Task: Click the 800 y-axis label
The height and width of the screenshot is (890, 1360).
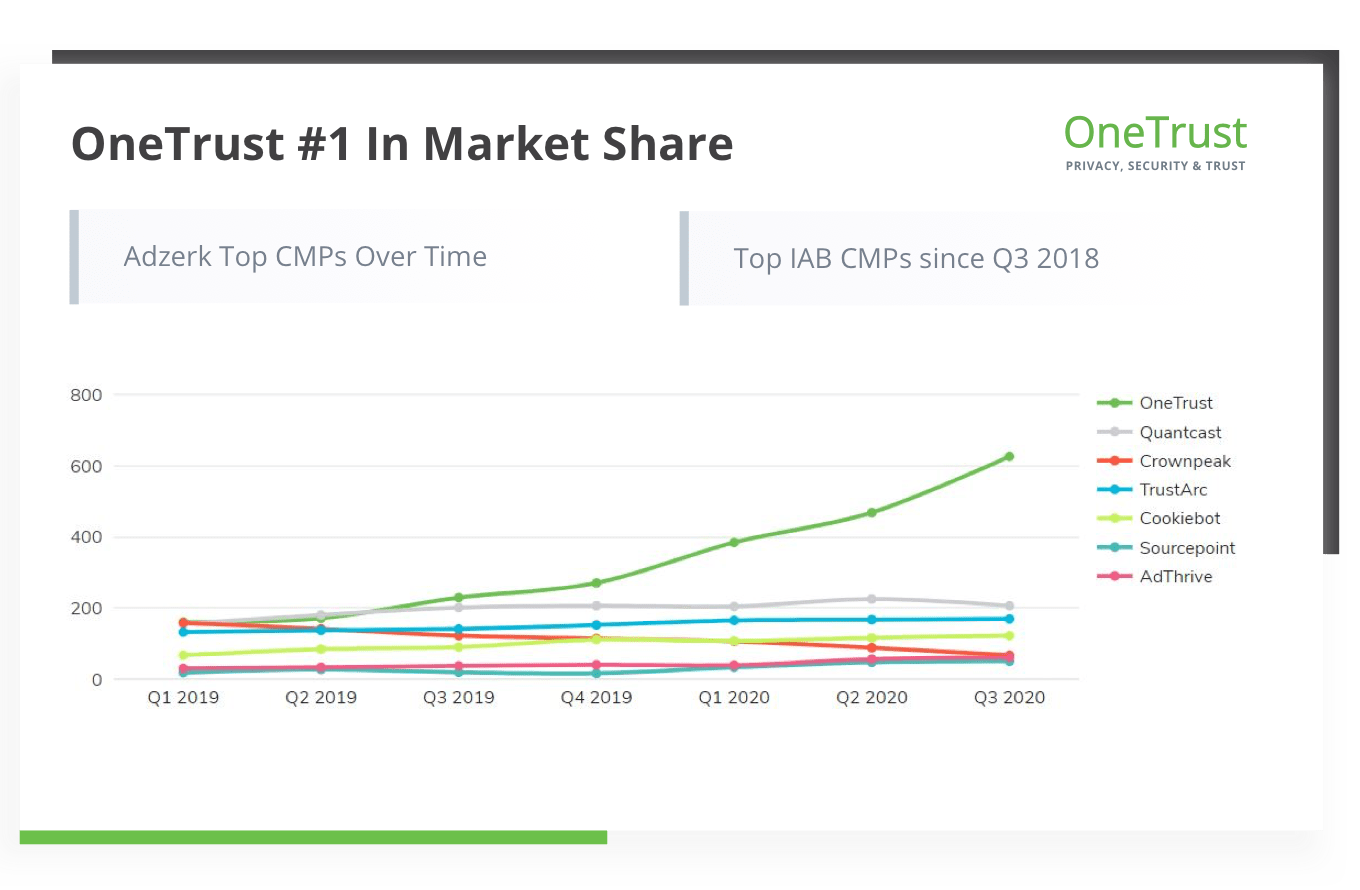Action: 87,395
